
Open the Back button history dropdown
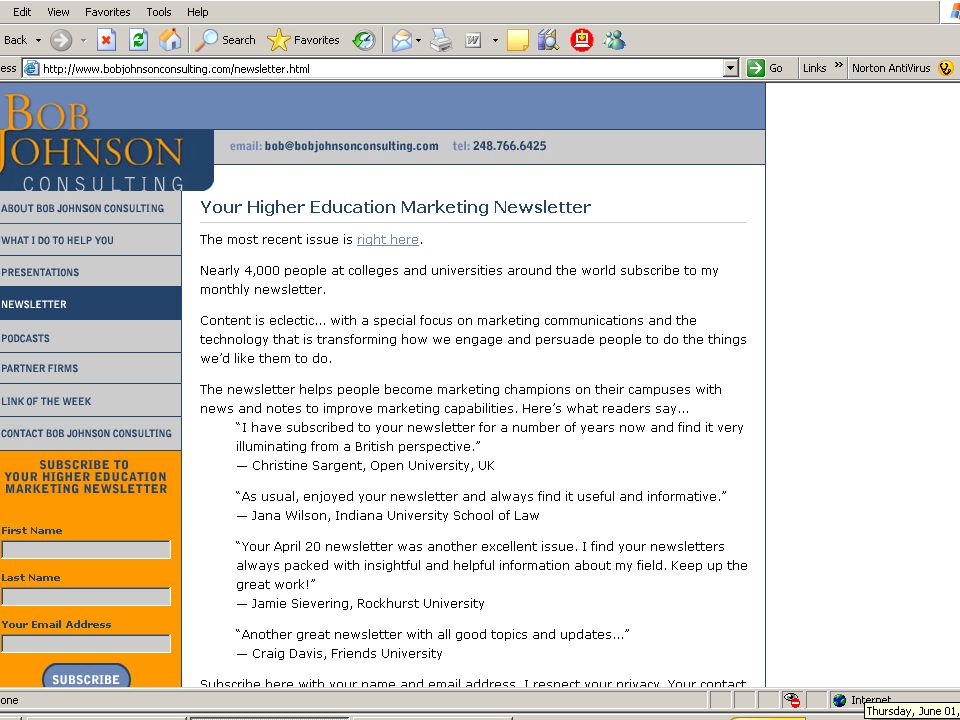38,40
